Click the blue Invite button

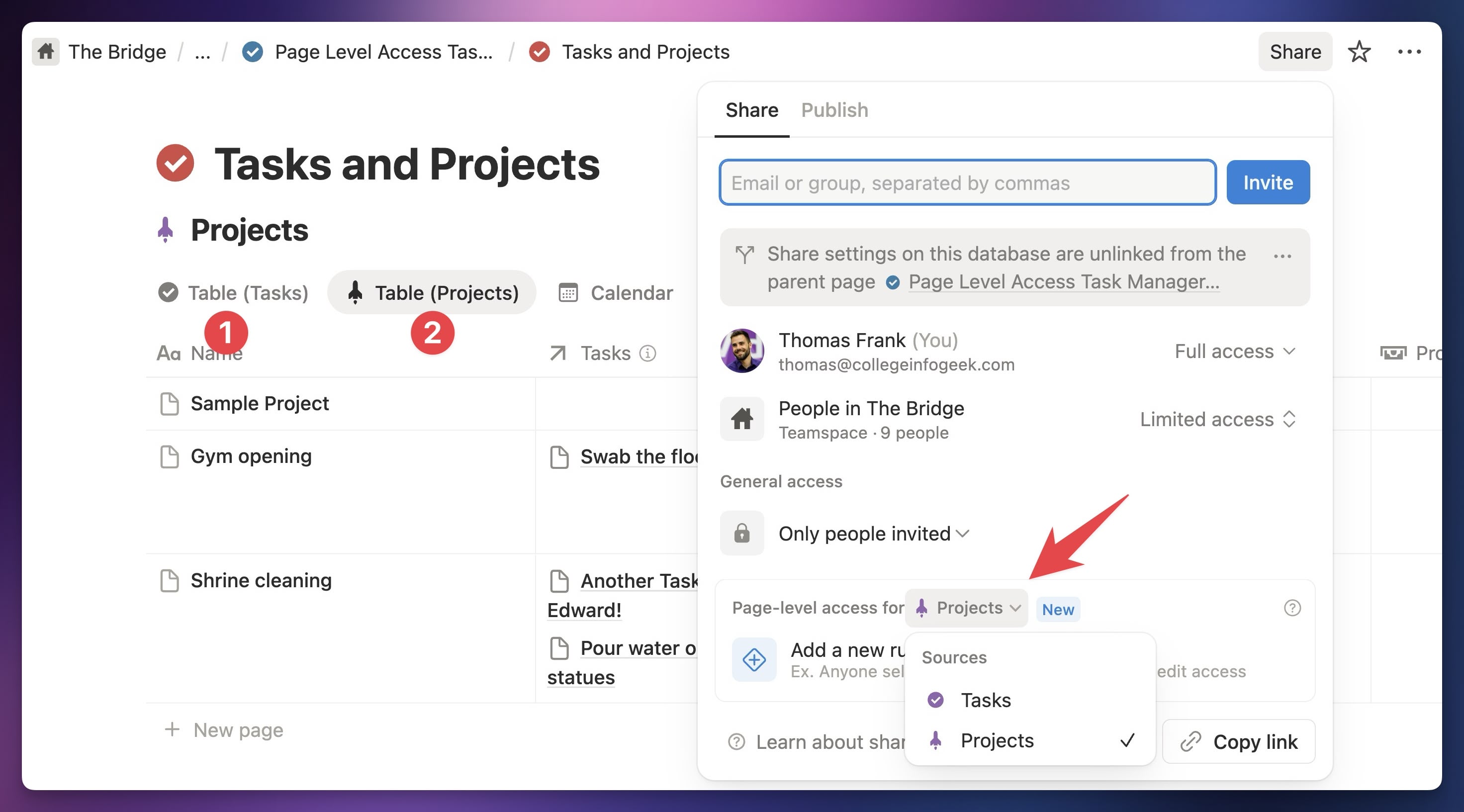[x=1268, y=182]
